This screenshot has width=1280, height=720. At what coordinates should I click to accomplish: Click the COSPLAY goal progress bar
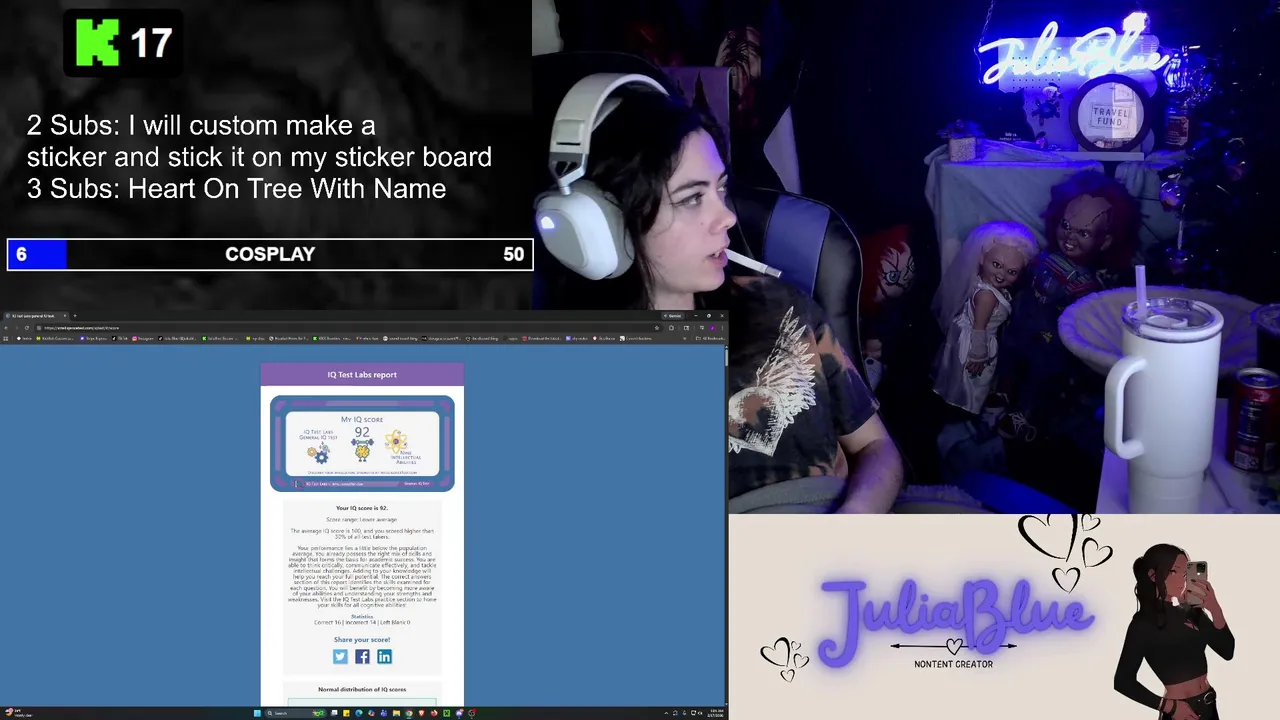[x=270, y=254]
